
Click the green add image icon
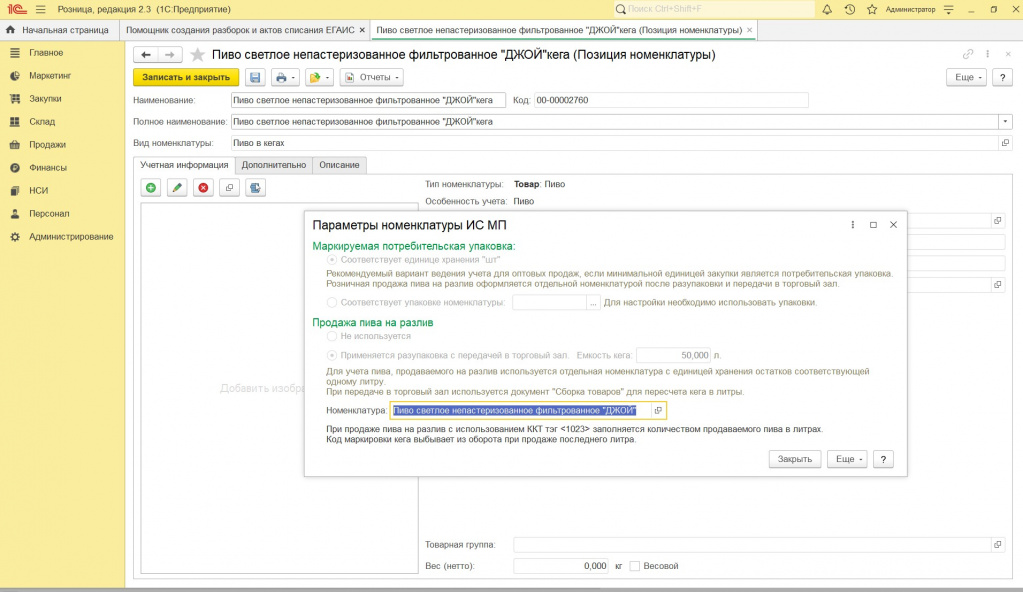coord(151,187)
